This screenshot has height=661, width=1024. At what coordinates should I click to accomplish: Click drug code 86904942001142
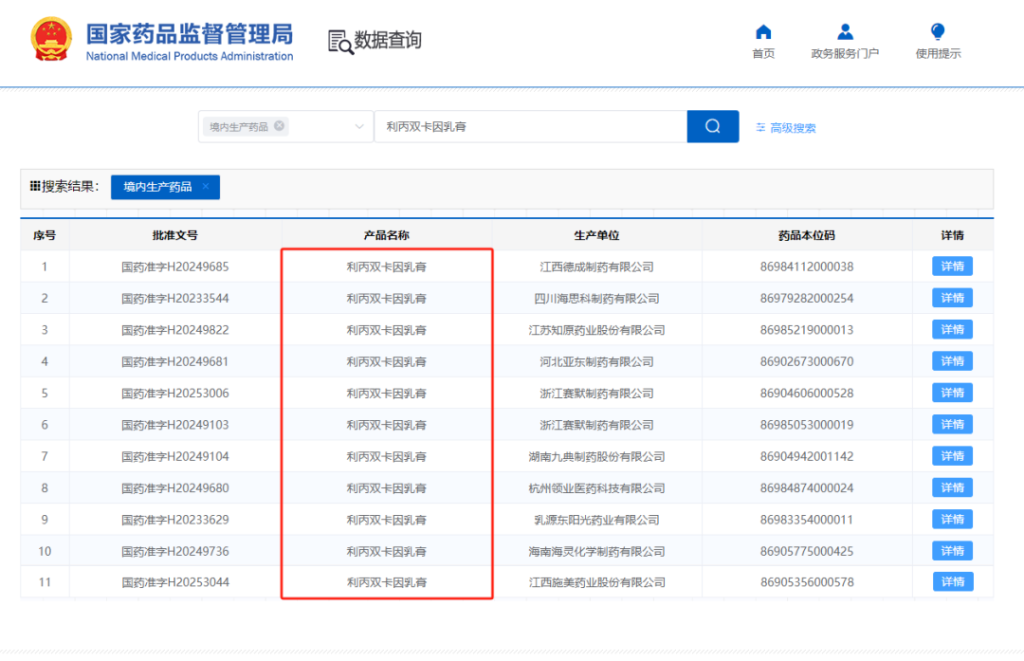[807, 457]
